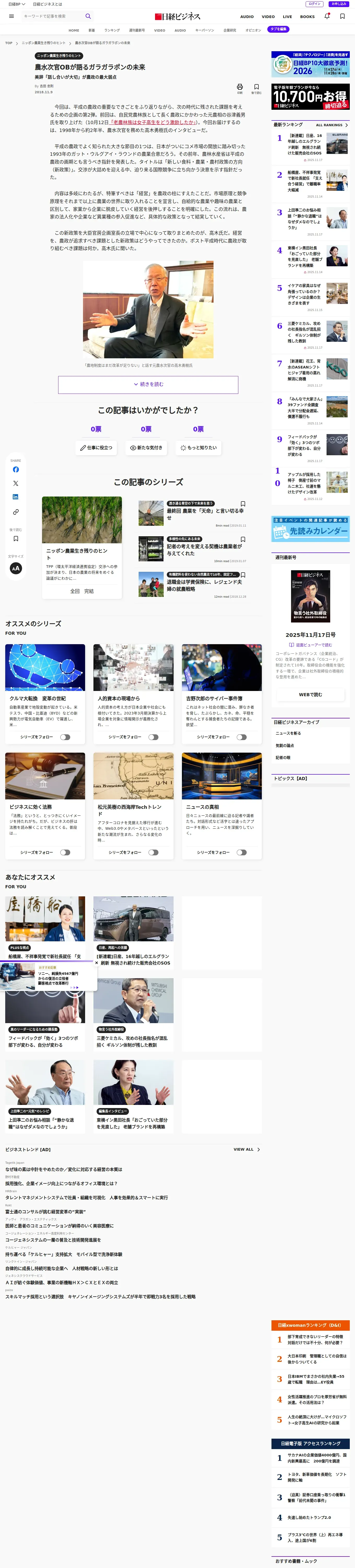Toggle follow for クルマ大転換 series
Viewport: 355px width, 1568px height.
click(65, 737)
